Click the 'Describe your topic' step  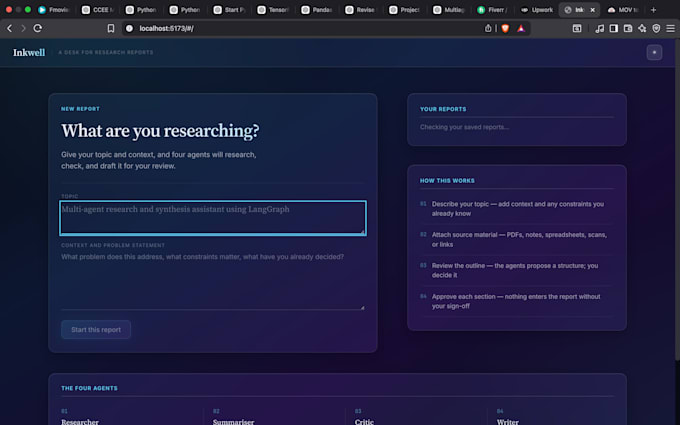click(x=517, y=209)
